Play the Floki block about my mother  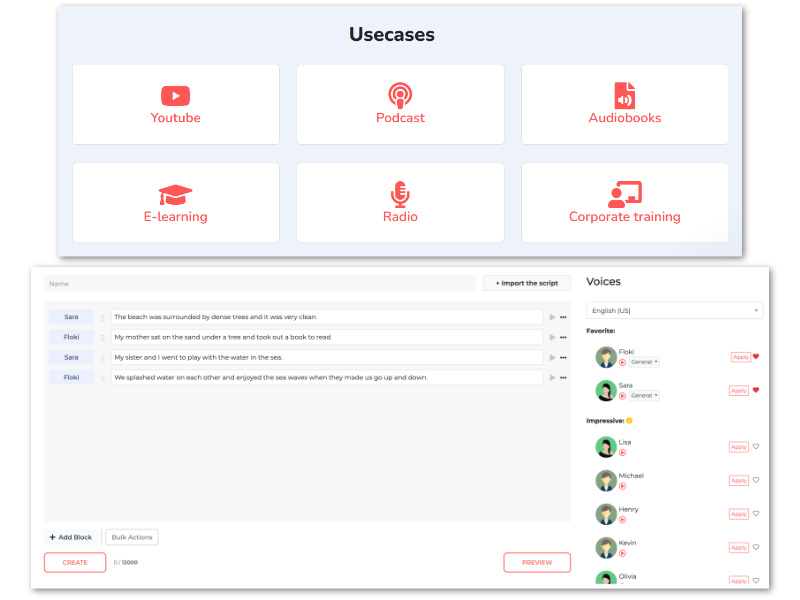(552, 337)
